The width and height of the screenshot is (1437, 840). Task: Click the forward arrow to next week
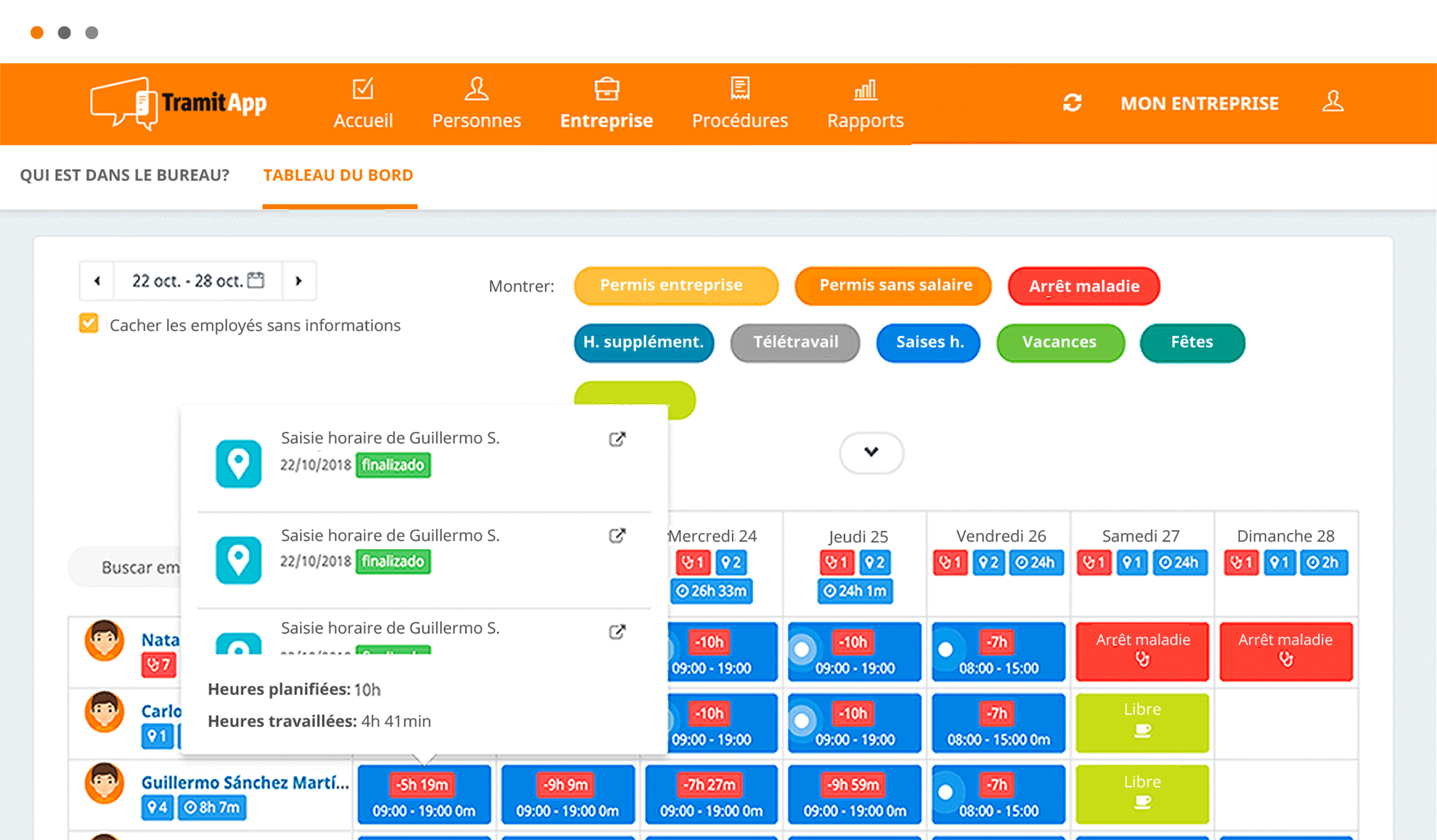(x=300, y=281)
